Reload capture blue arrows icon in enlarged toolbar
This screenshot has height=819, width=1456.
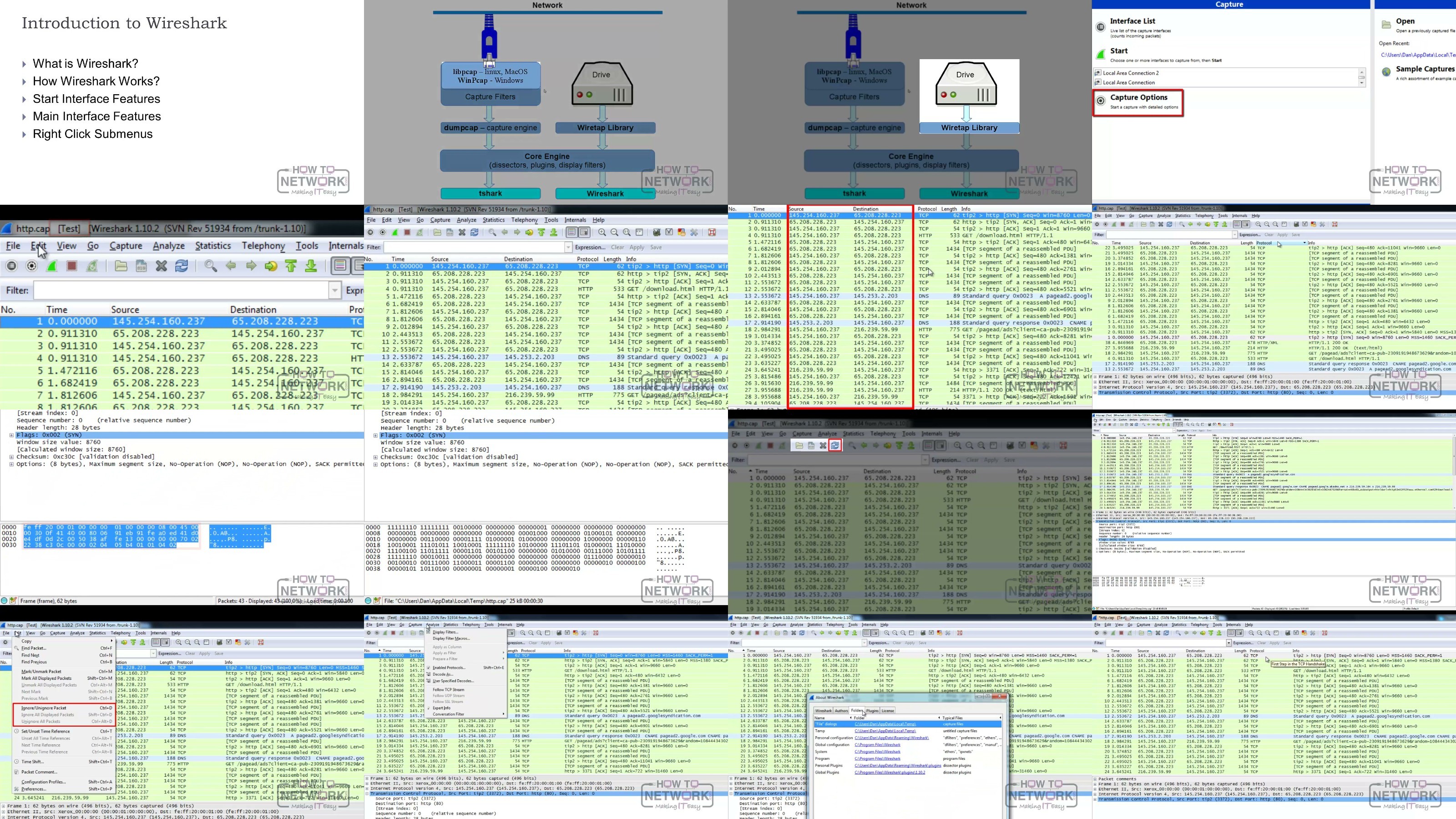pos(182,266)
